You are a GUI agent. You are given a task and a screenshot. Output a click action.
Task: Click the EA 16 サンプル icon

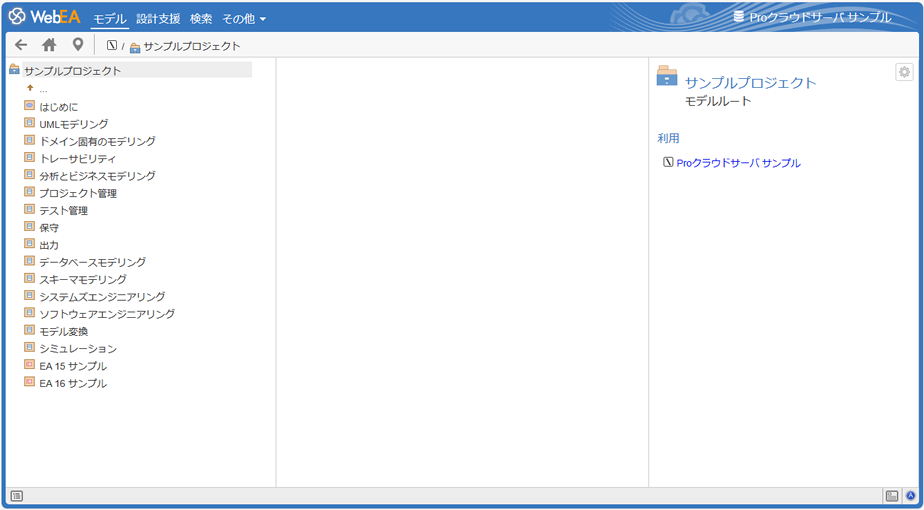(29, 381)
